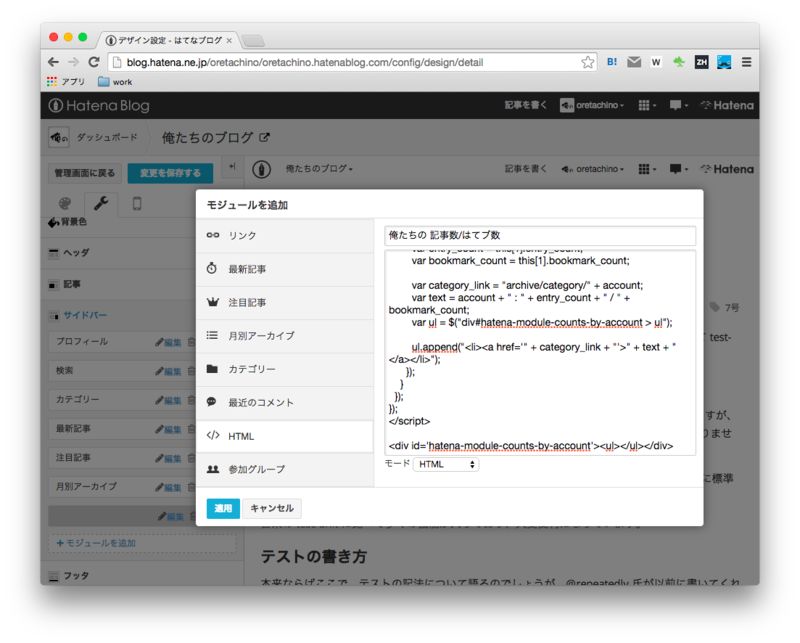Click the green tree extension icon
This screenshot has width=800, height=643.
(679, 62)
